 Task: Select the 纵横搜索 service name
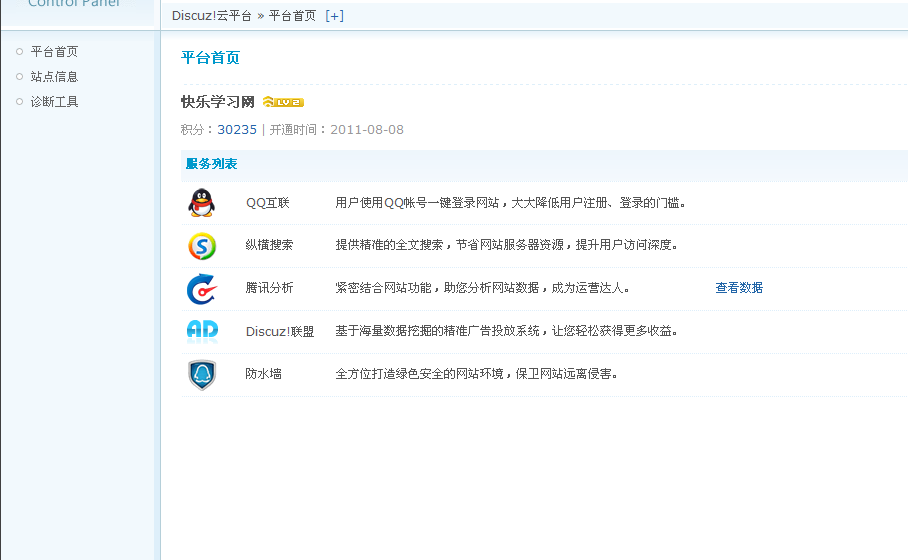point(269,245)
